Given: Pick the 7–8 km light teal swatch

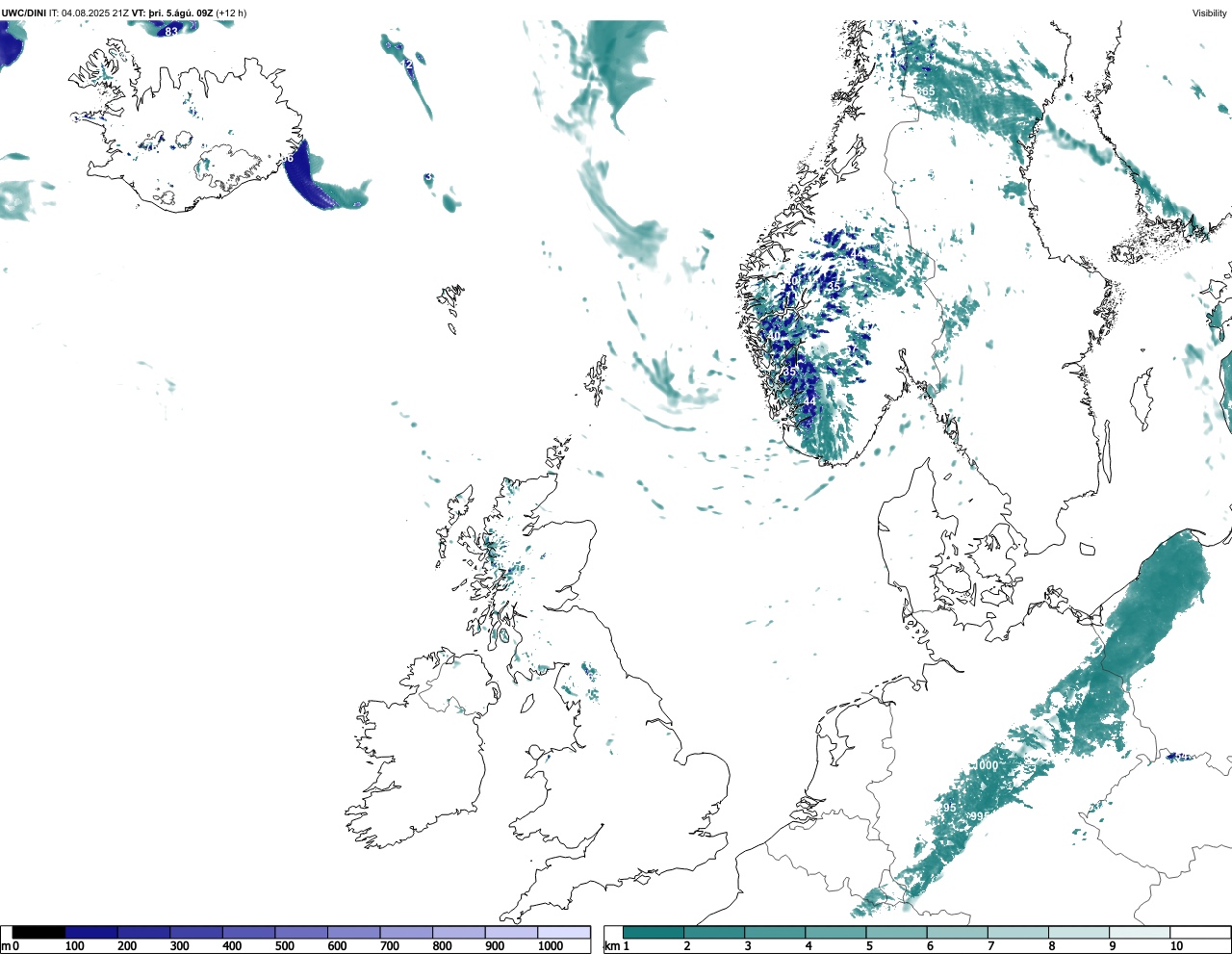Looking at the screenshot, I should click(1017, 932).
